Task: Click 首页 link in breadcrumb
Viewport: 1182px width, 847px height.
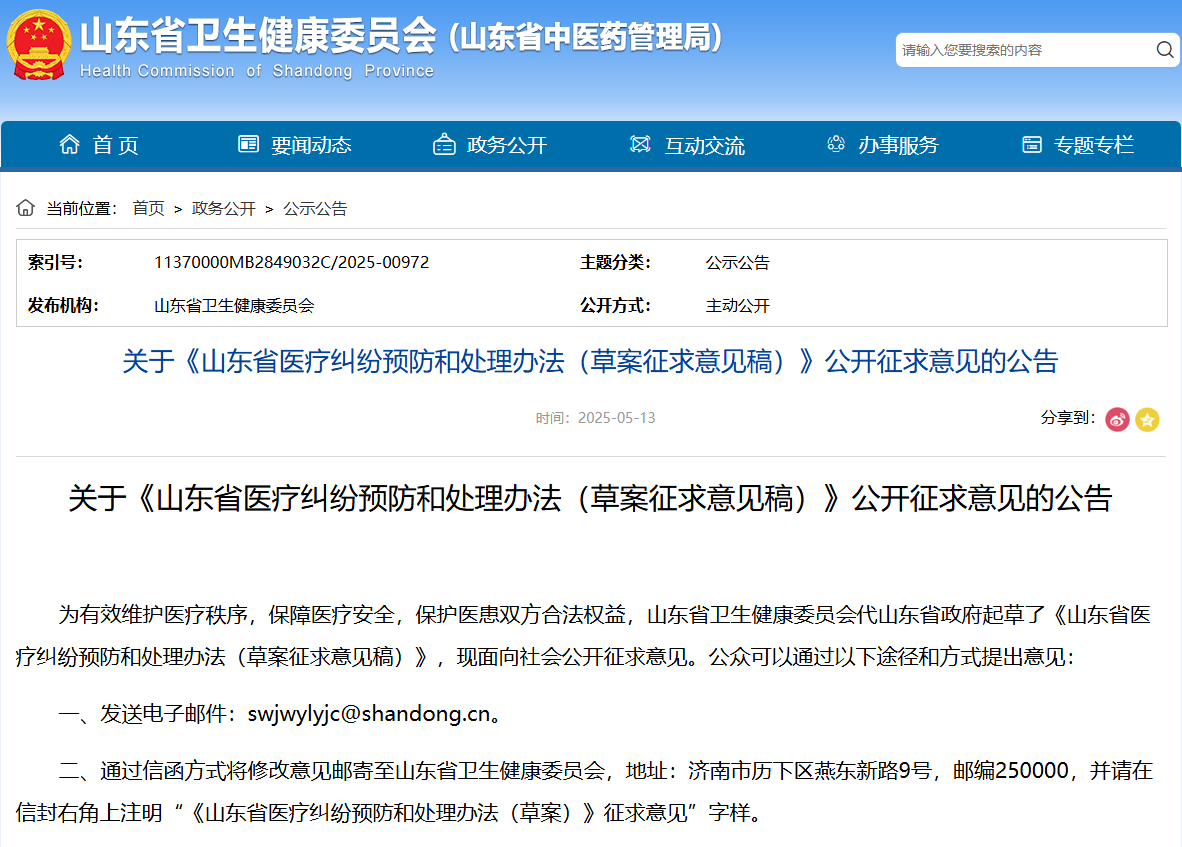Action: 148,208
